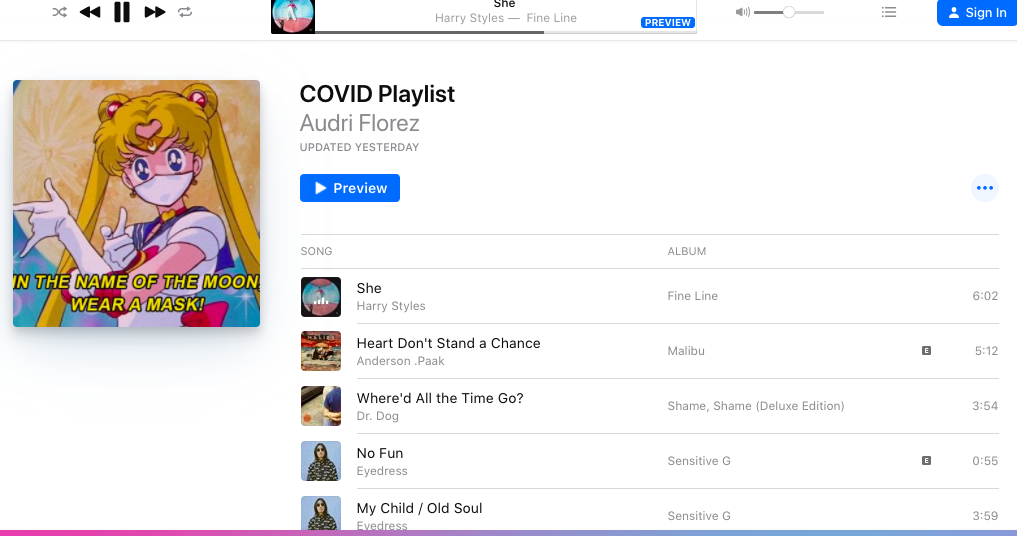The width and height of the screenshot is (1017, 536).
Task: Click the Dr. Dog artist name
Action: [x=377, y=416]
